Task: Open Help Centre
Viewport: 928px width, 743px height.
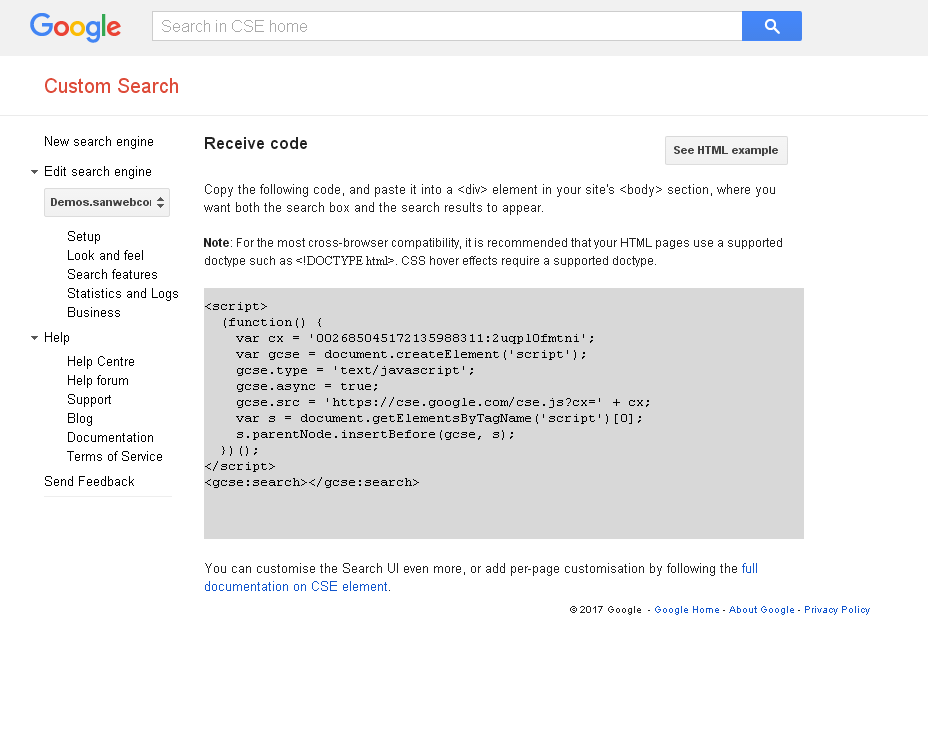Action: 101,361
